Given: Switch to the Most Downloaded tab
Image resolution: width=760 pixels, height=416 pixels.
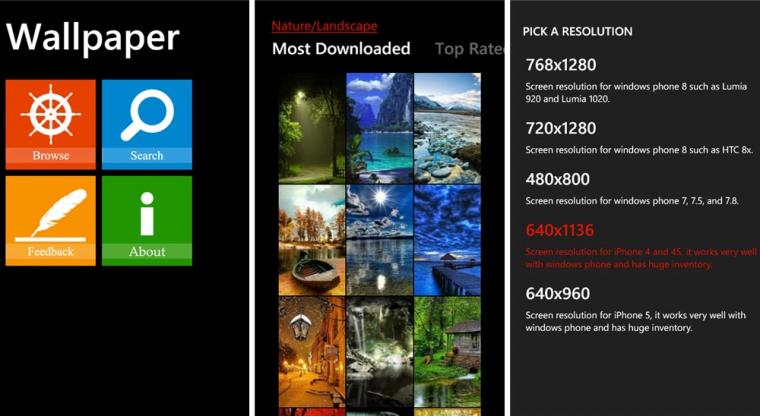Looking at the screenshot, I should tap(341, 48).
